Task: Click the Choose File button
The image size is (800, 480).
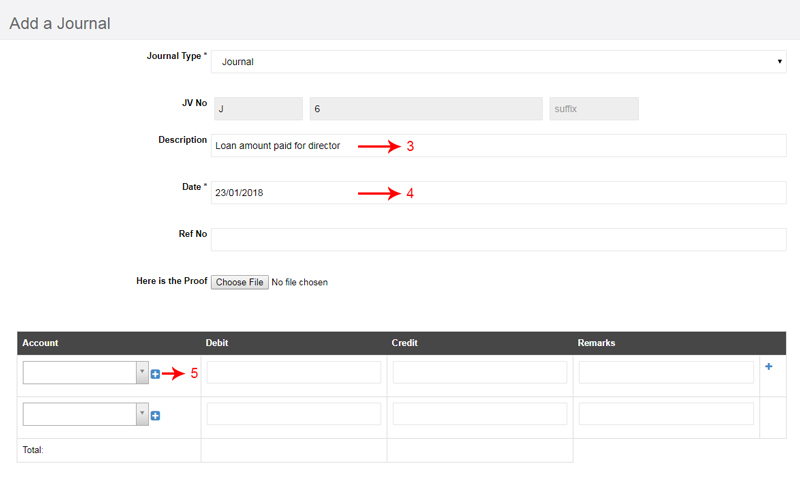Action: click(240, 282)
